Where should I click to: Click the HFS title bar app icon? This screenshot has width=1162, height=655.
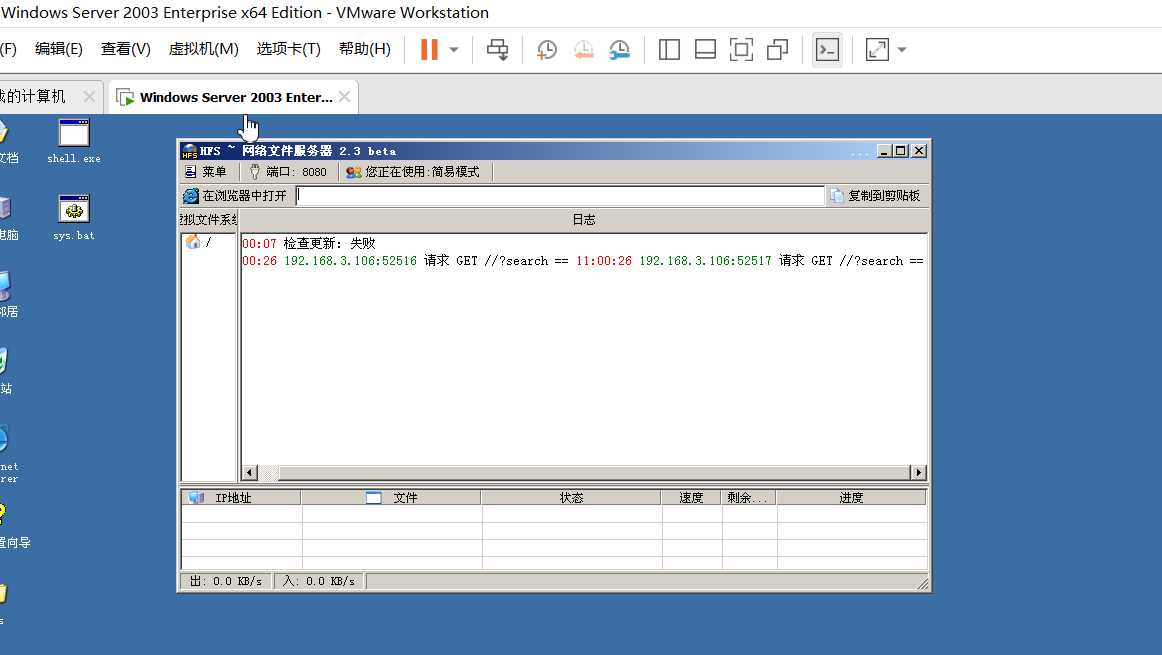click(190, 151)
